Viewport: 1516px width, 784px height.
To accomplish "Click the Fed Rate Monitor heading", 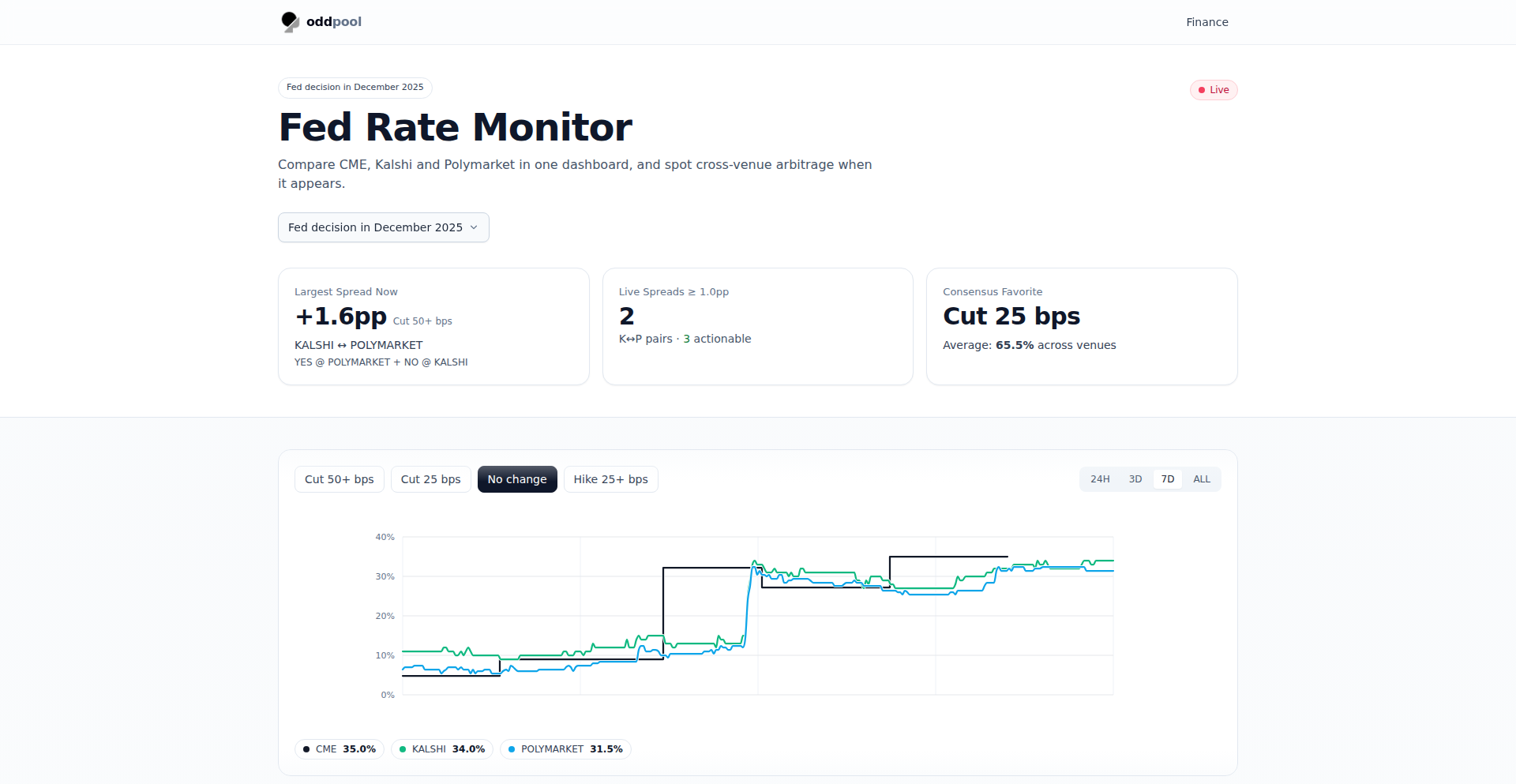I will (456, 127).
